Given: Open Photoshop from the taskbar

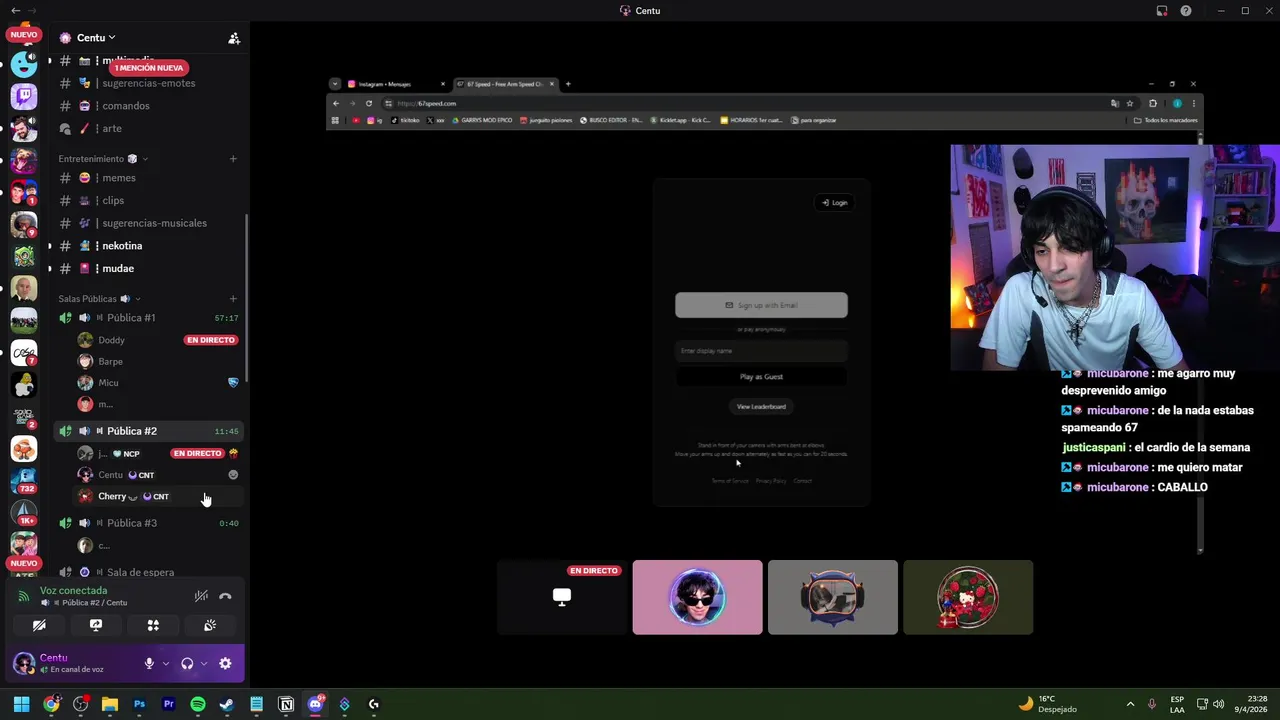Looking at the screenshot, I should (139, 704).
